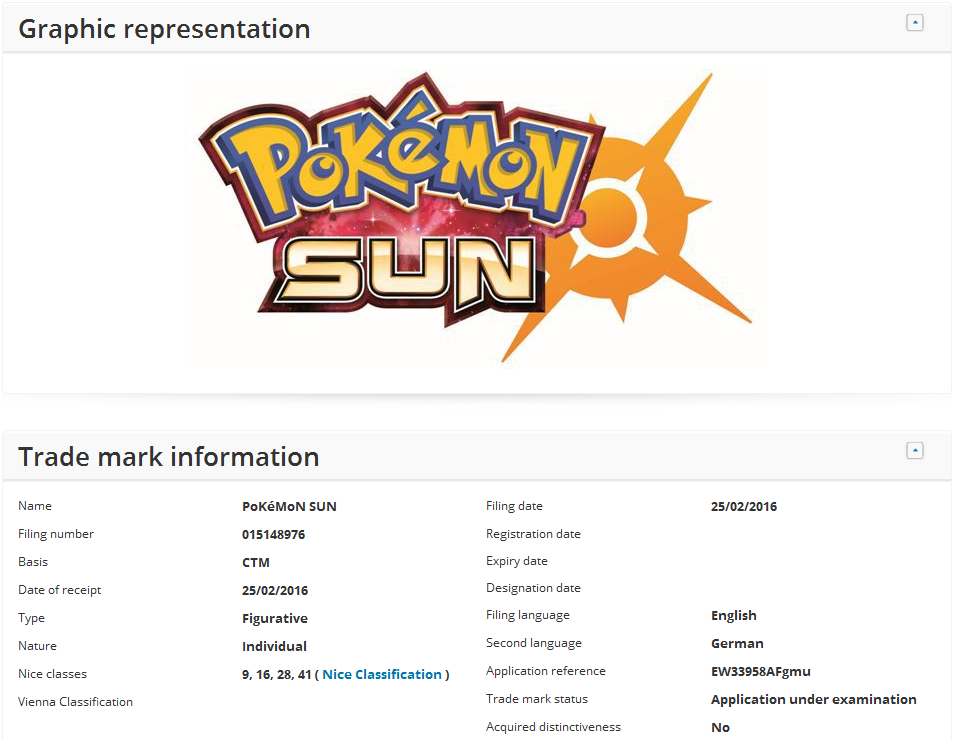This screenshot has height=740, width=955.
Task: Select the basis value CTM
Action: (x=256, y=563)
